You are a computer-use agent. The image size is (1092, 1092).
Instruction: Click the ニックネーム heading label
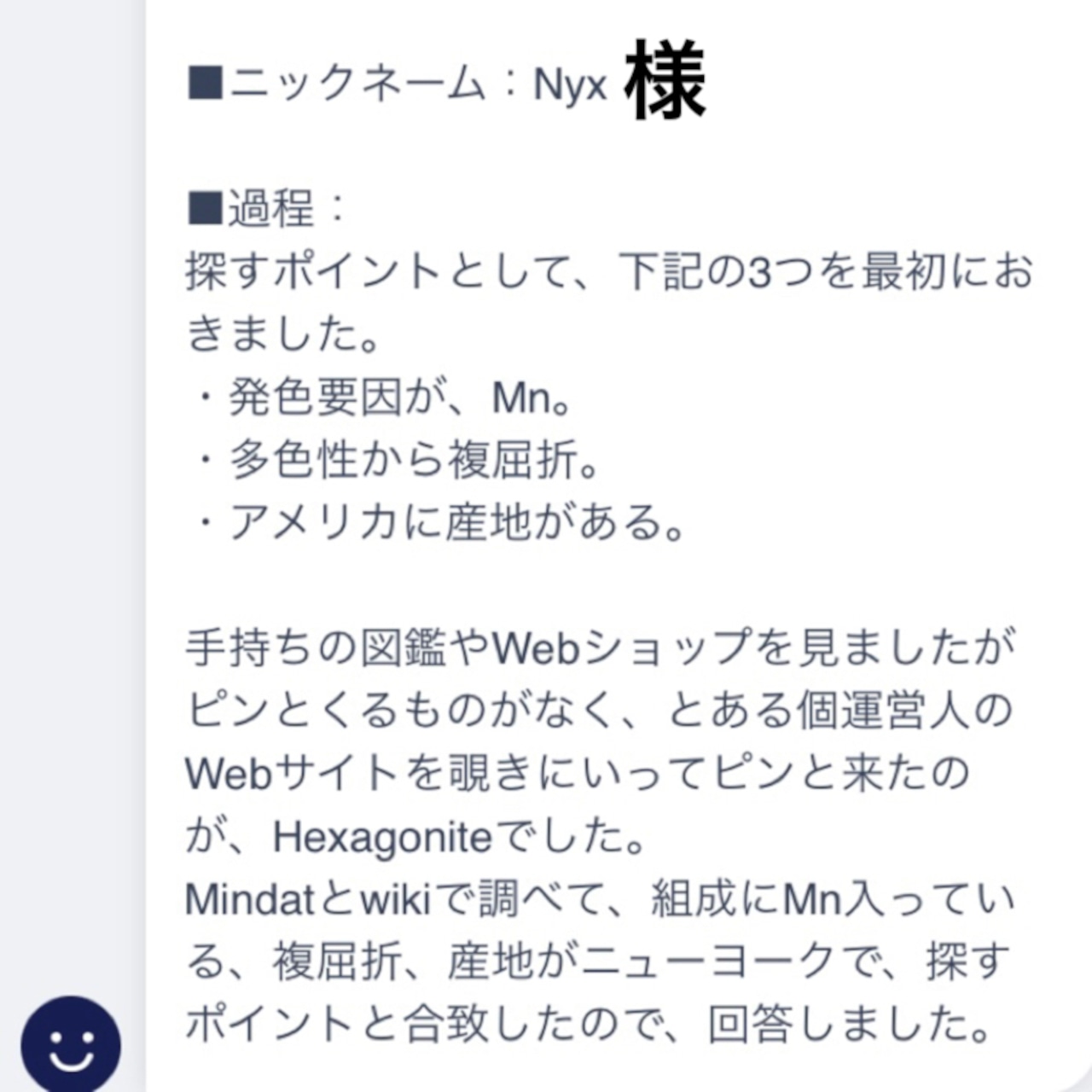357,84
